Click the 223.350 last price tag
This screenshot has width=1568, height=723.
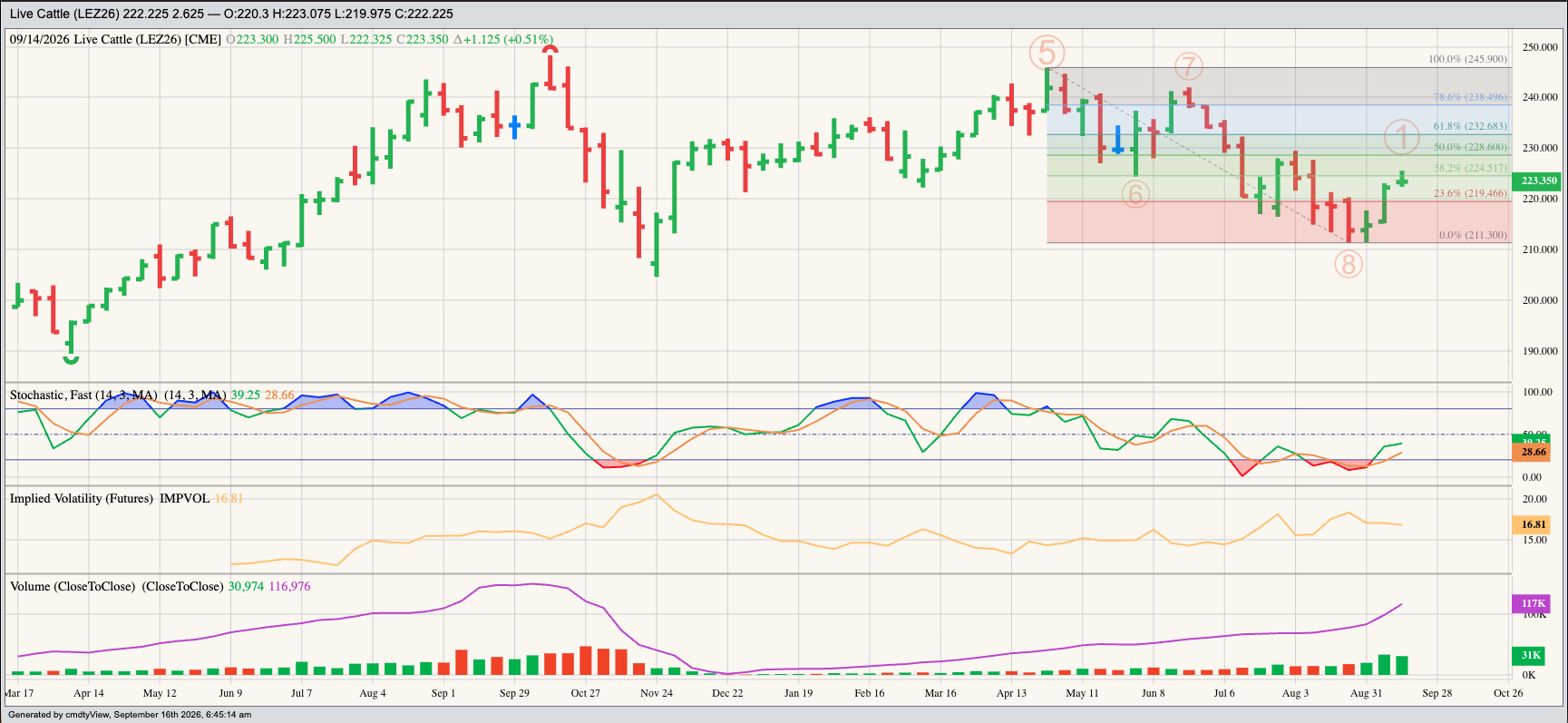(1539, 181)
